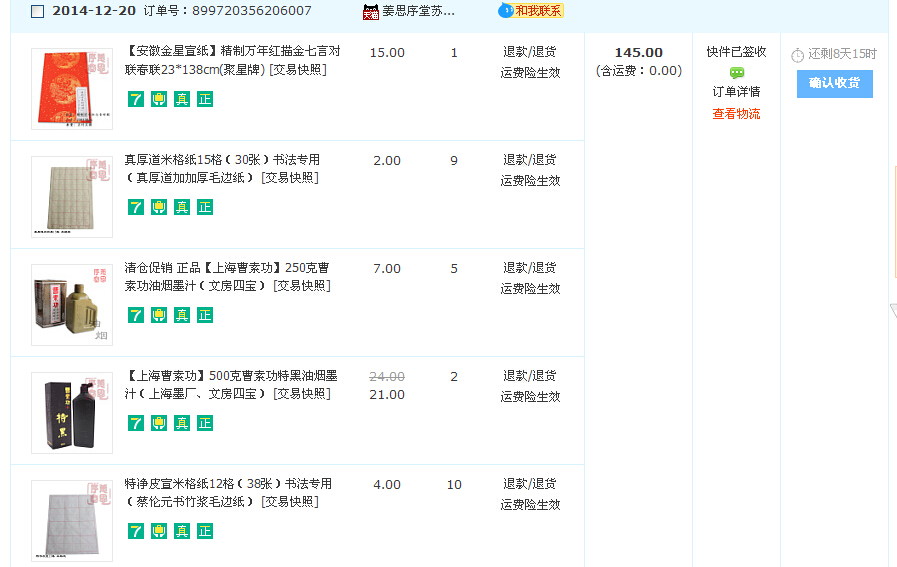Click the Tmall cat icon beside shop name

371,12
